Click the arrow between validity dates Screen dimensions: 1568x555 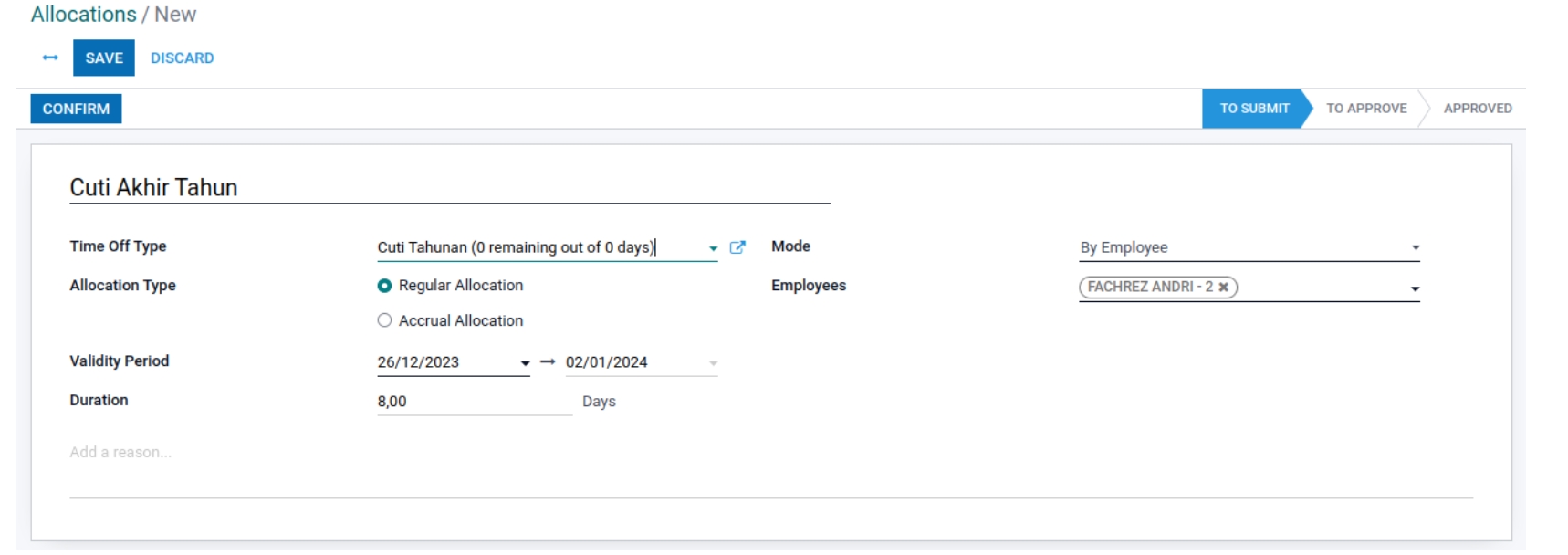point(548,362)
